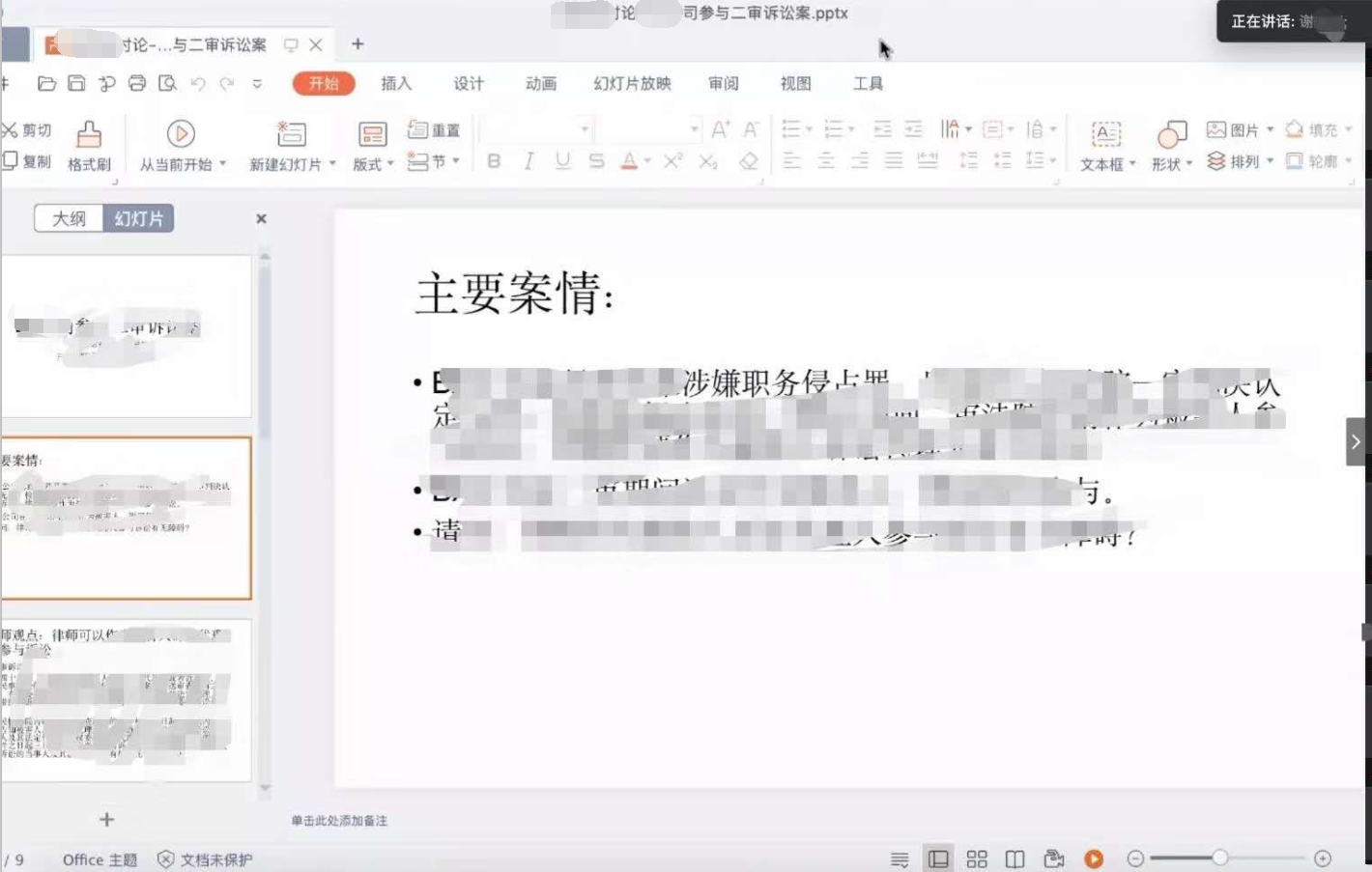Add a new slide with panel plus button
Image resolution: width=1372 pixels, height=872 pixels.
click(x=106, y=820)
